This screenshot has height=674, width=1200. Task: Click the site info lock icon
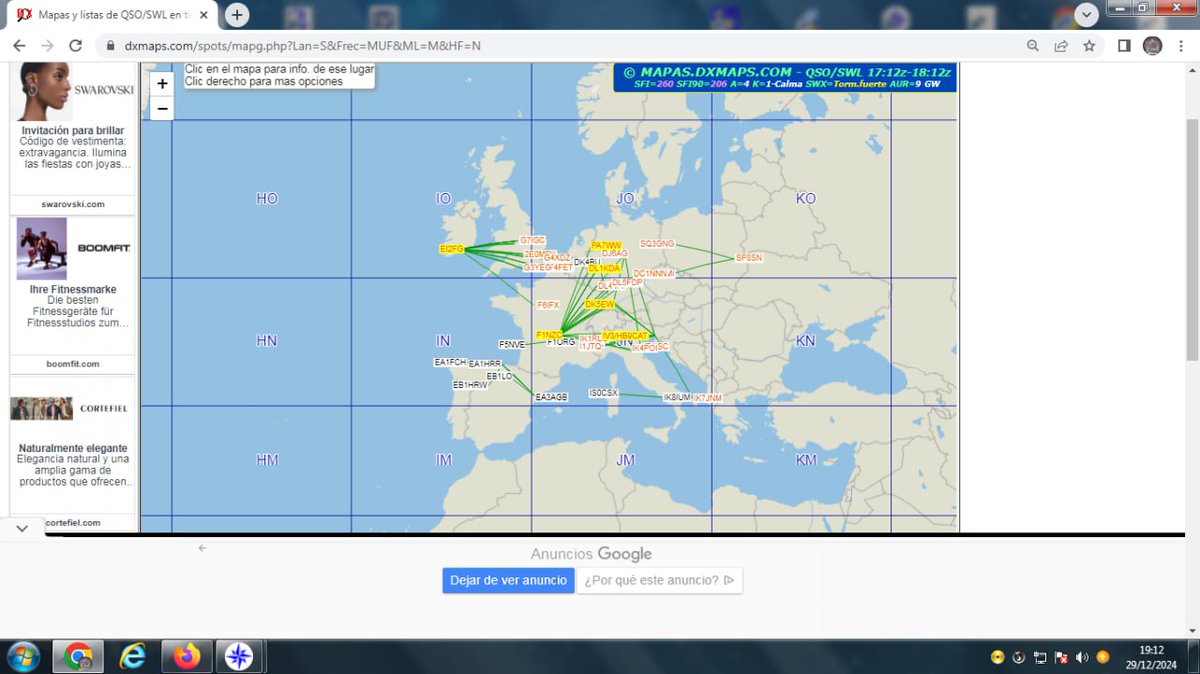110,46
